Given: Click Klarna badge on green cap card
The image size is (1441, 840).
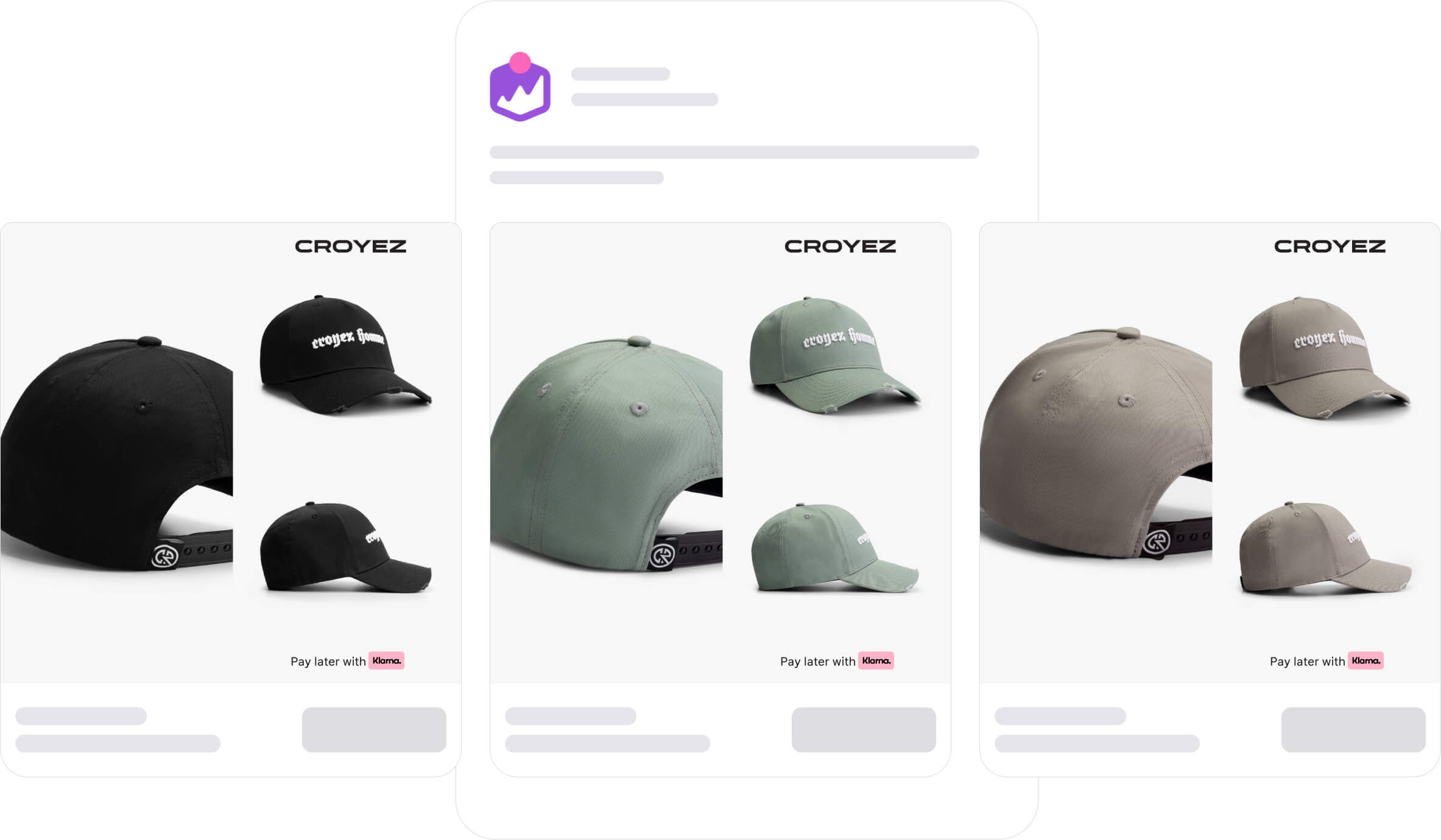Looking at the screenshot, I should tap(876, 660).
